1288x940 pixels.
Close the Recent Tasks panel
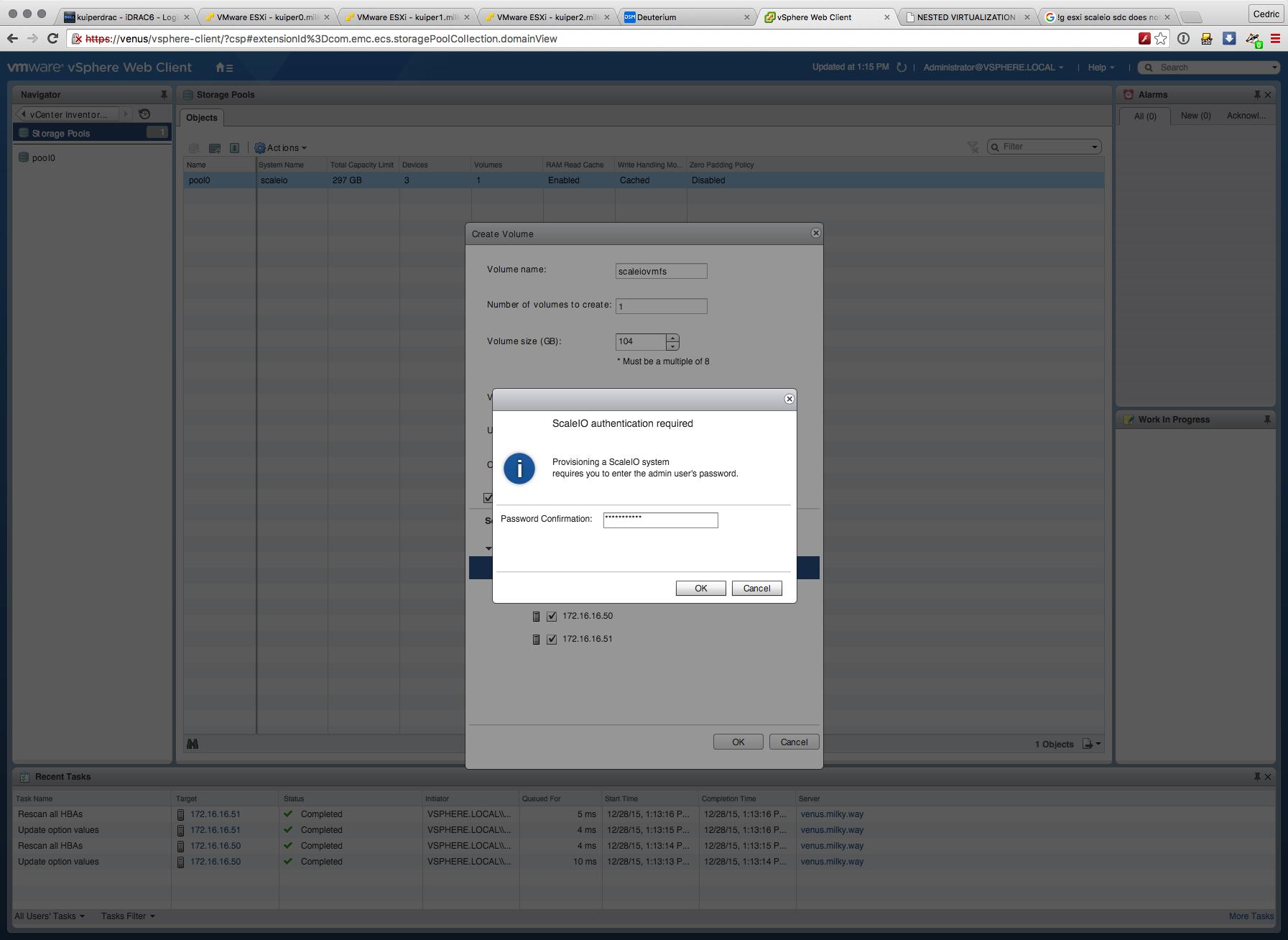pos(1268,777)
